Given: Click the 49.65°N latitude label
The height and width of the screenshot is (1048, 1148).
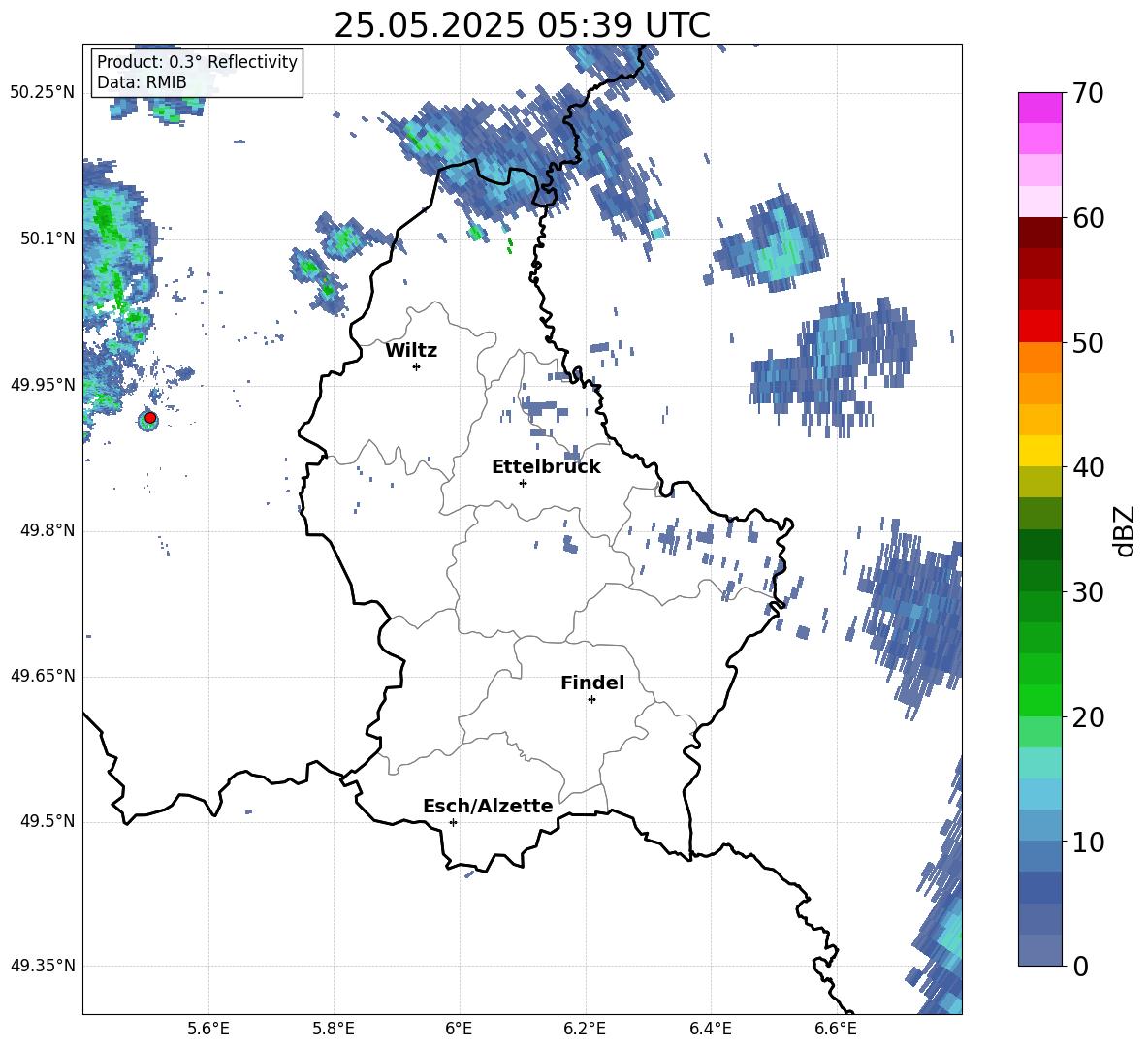Looking at the screenshot, I should click(x=43, y=676).
